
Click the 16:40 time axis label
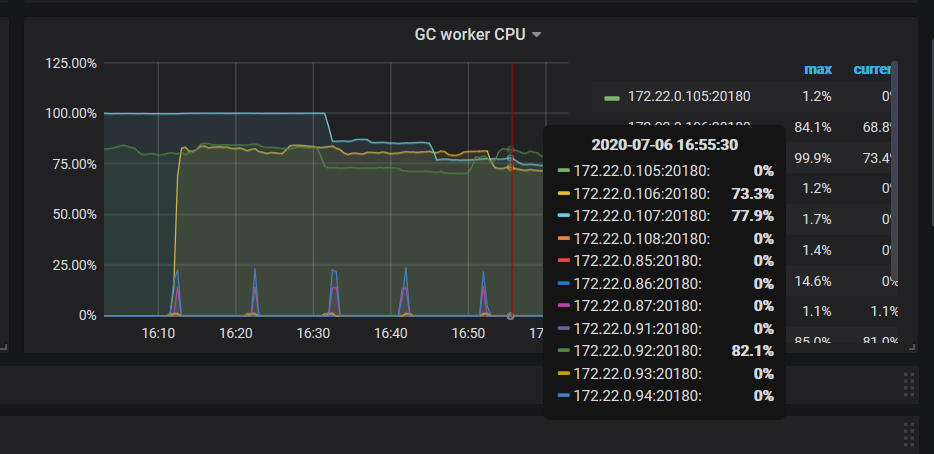(391, 334)
